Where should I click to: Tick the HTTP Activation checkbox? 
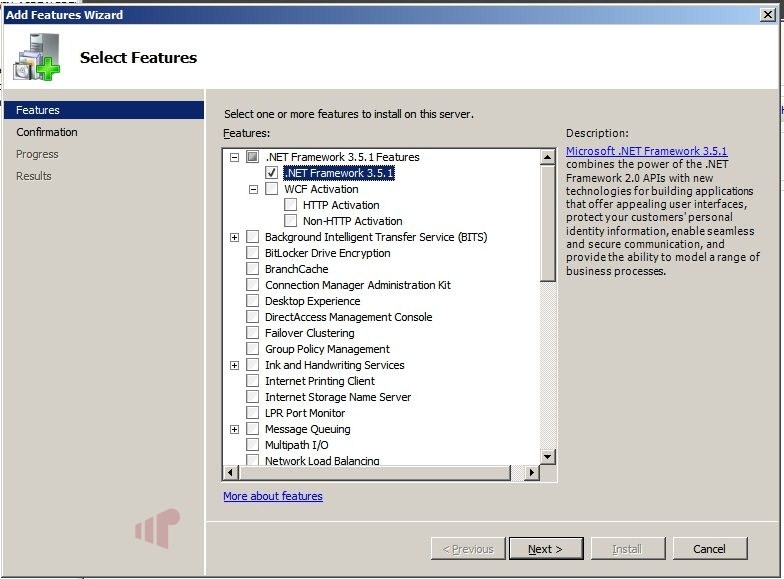290,205
